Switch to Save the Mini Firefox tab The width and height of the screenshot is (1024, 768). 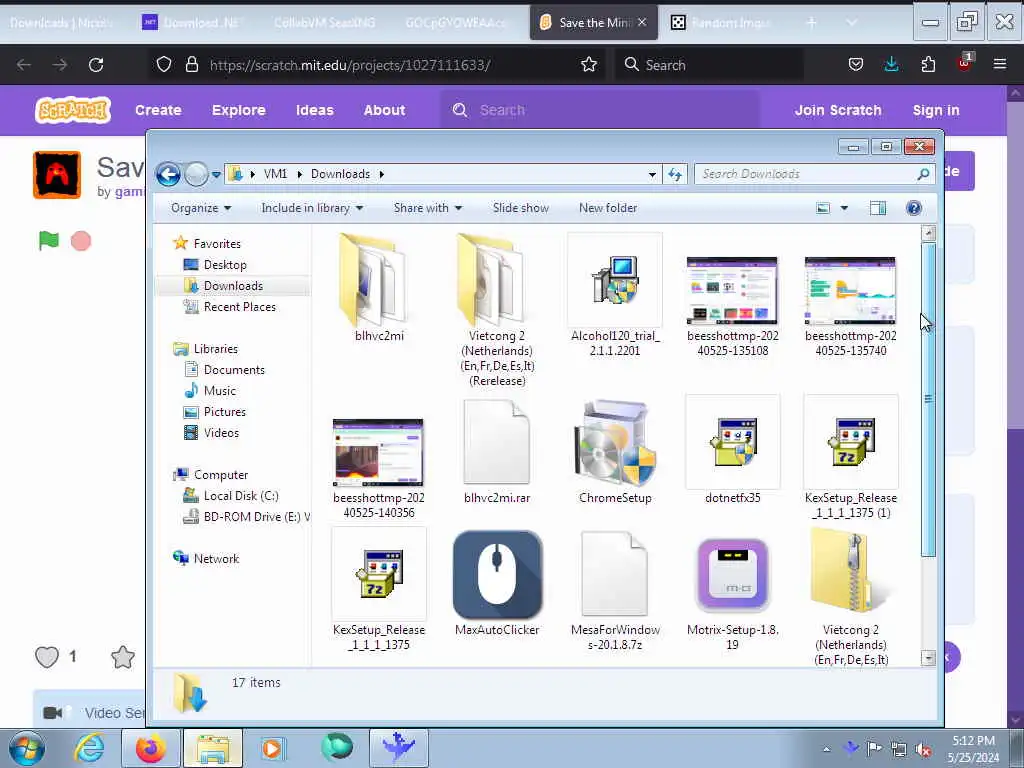pyautogui.click(x=594, y=22)
